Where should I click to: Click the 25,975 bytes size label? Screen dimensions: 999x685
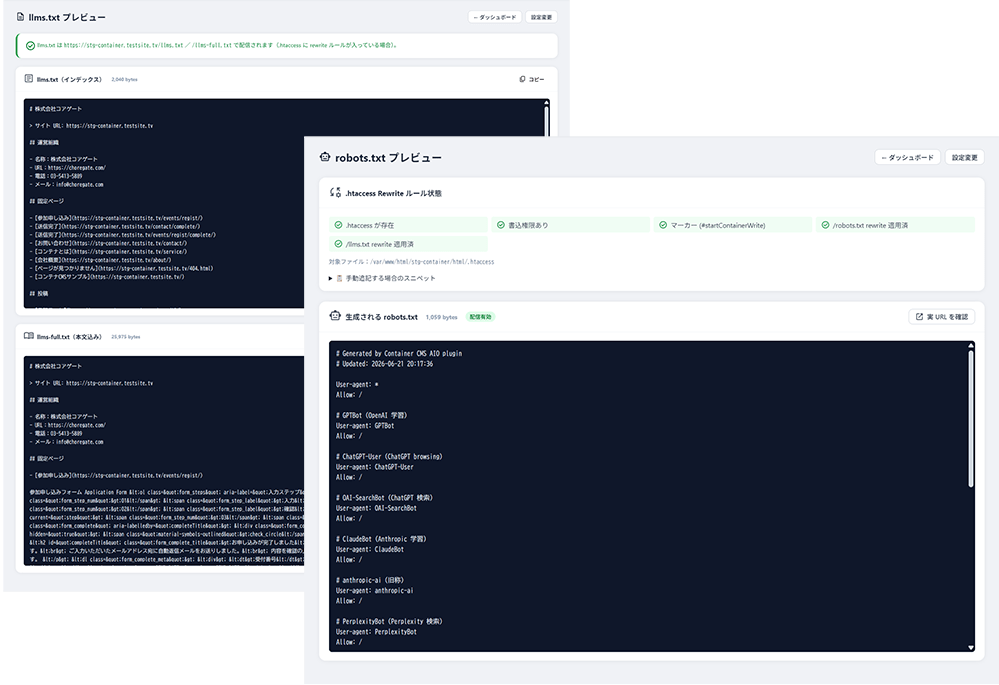pyautogui.click(x=126, y=336)
